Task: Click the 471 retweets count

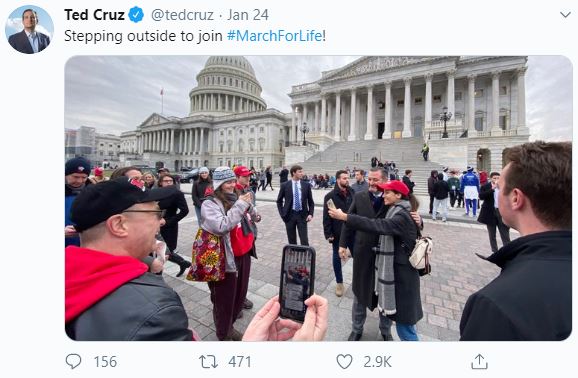Action: point(240,362)
